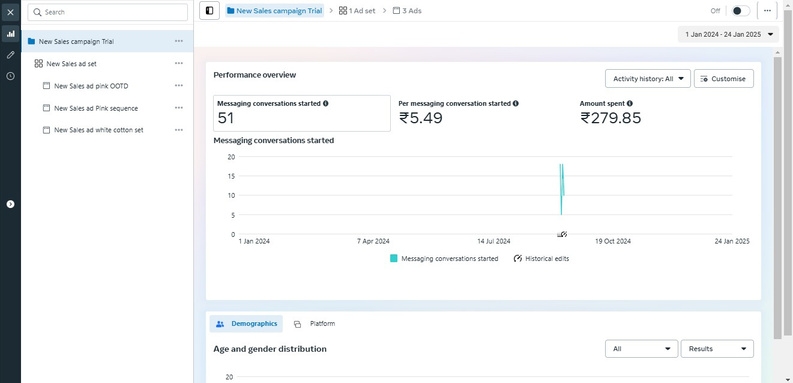This screenshot has width=793, height=383.
Task: Open more options for New Sales ad pink OOTD
Action: [179, 86]
